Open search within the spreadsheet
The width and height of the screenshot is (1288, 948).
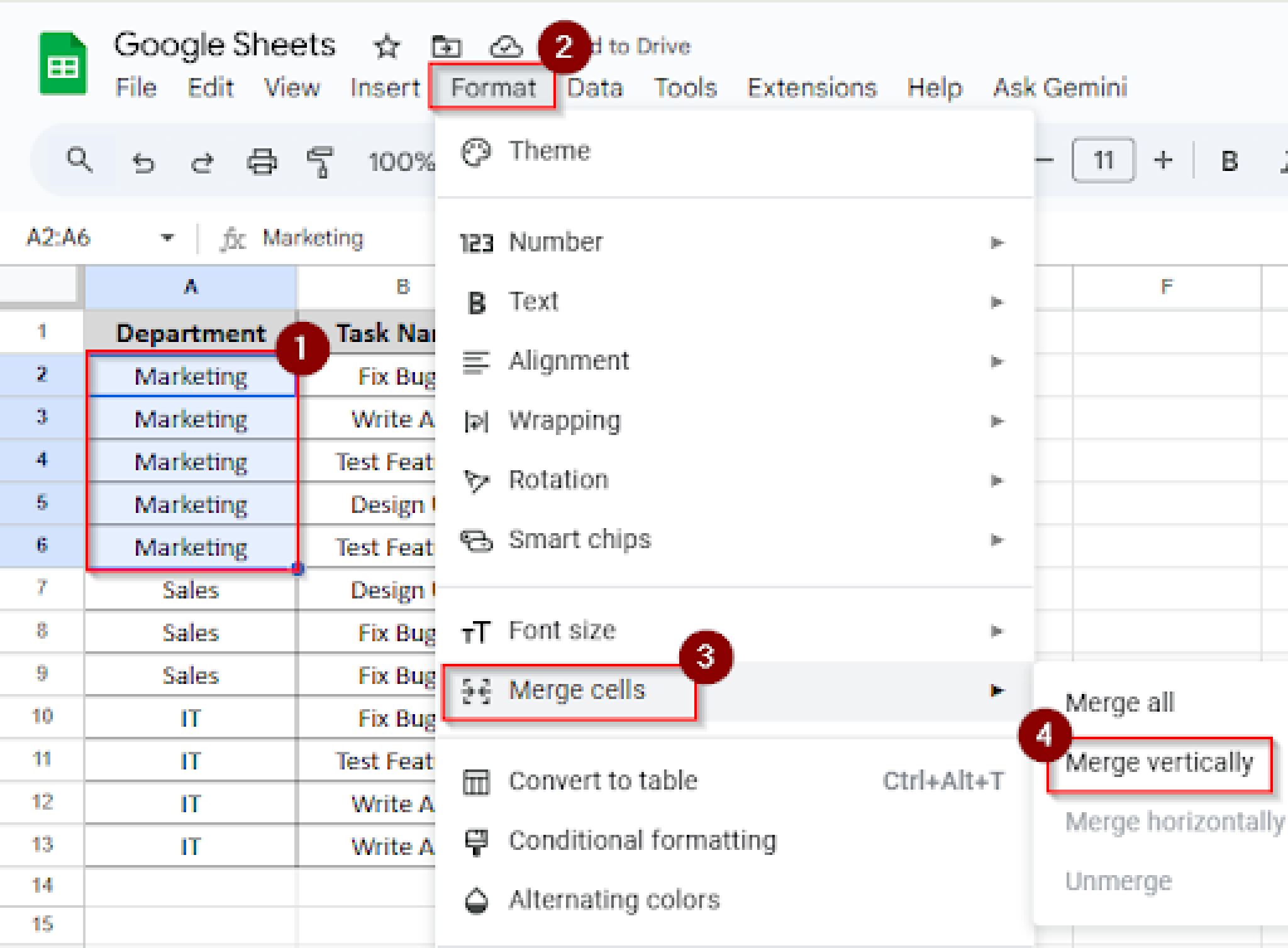point(80,162)
